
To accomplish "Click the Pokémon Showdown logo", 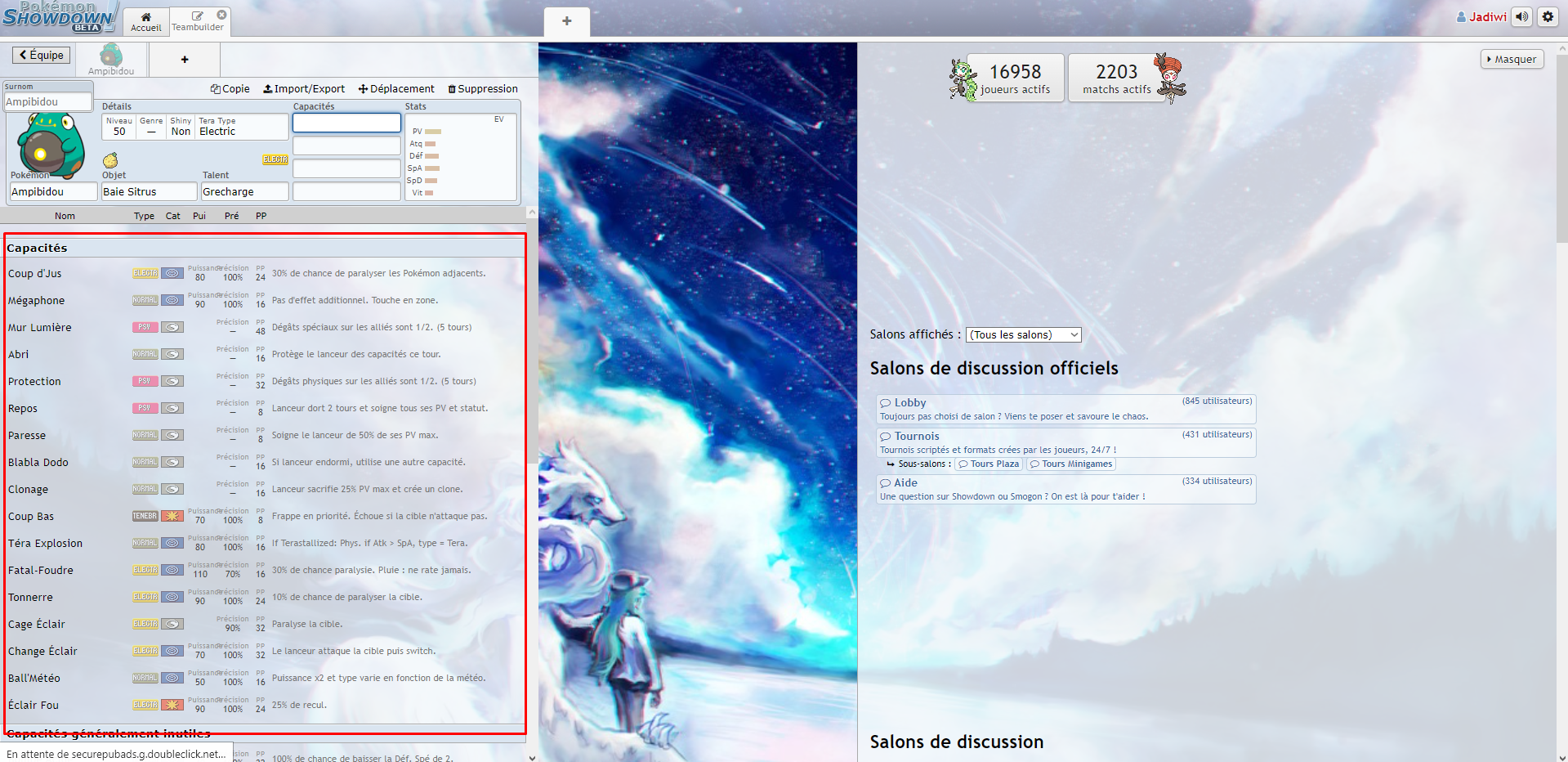I will pos(60,17).
